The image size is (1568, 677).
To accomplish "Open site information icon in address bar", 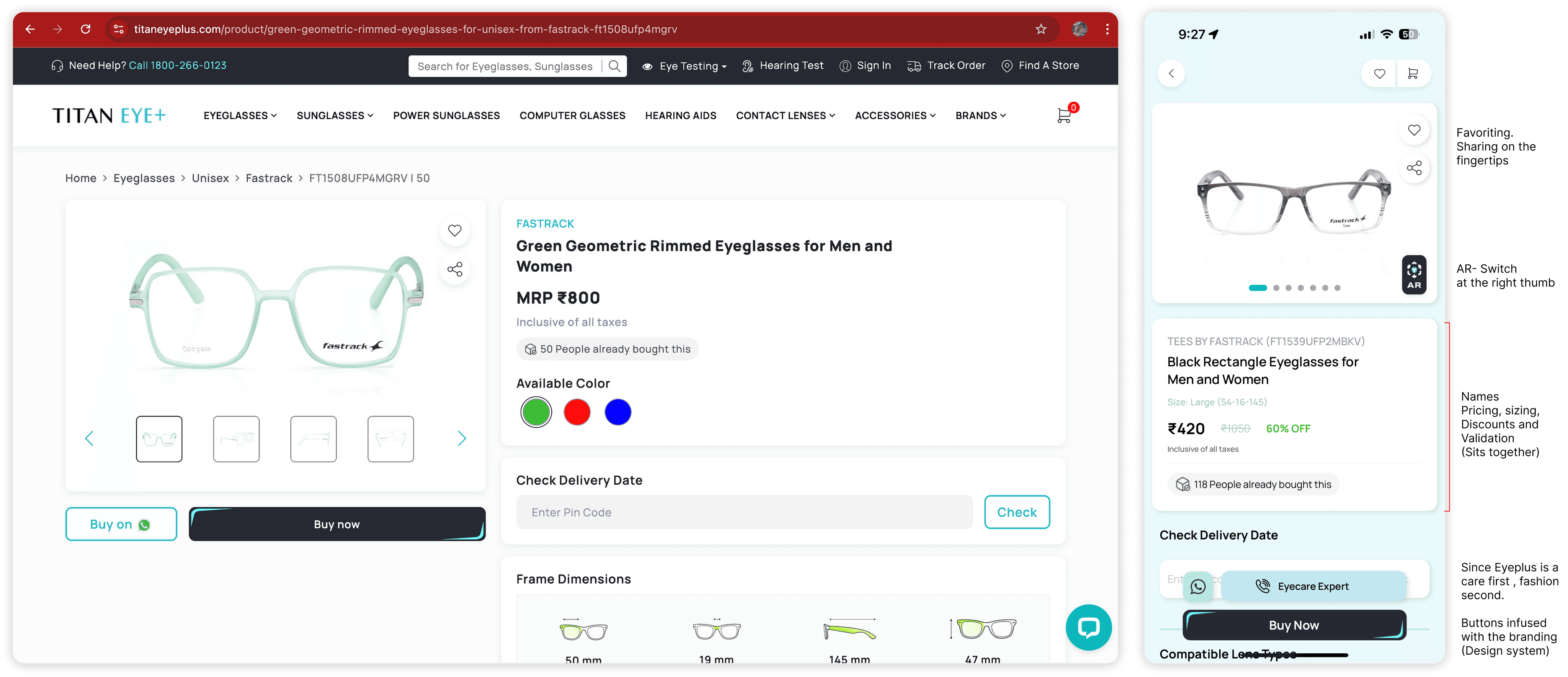I will tap(119, 29).
